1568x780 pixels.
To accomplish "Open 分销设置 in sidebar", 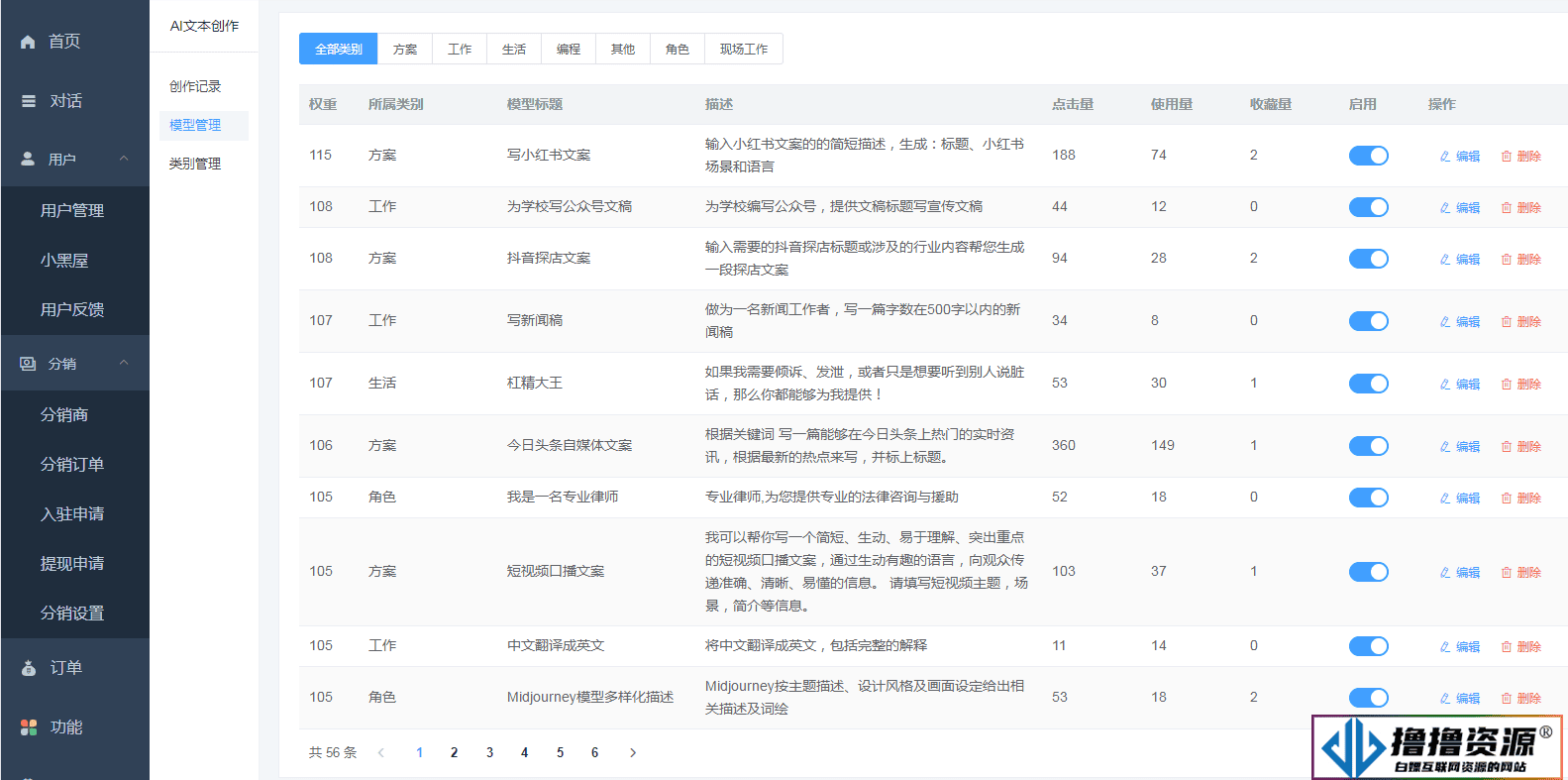I will coord(74,613).
